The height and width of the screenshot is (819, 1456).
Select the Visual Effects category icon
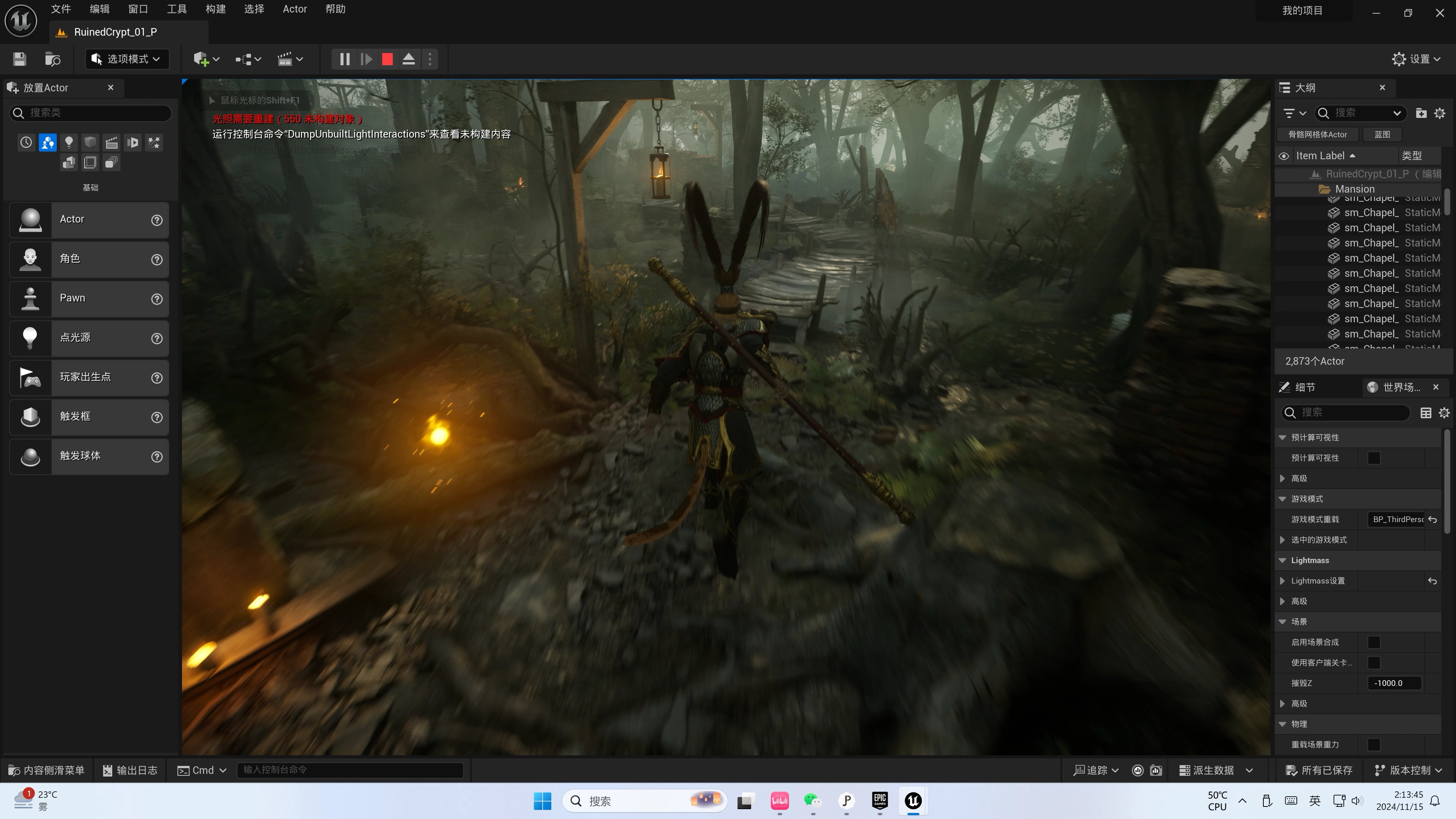pyautogui.click(x=154, y=143)
